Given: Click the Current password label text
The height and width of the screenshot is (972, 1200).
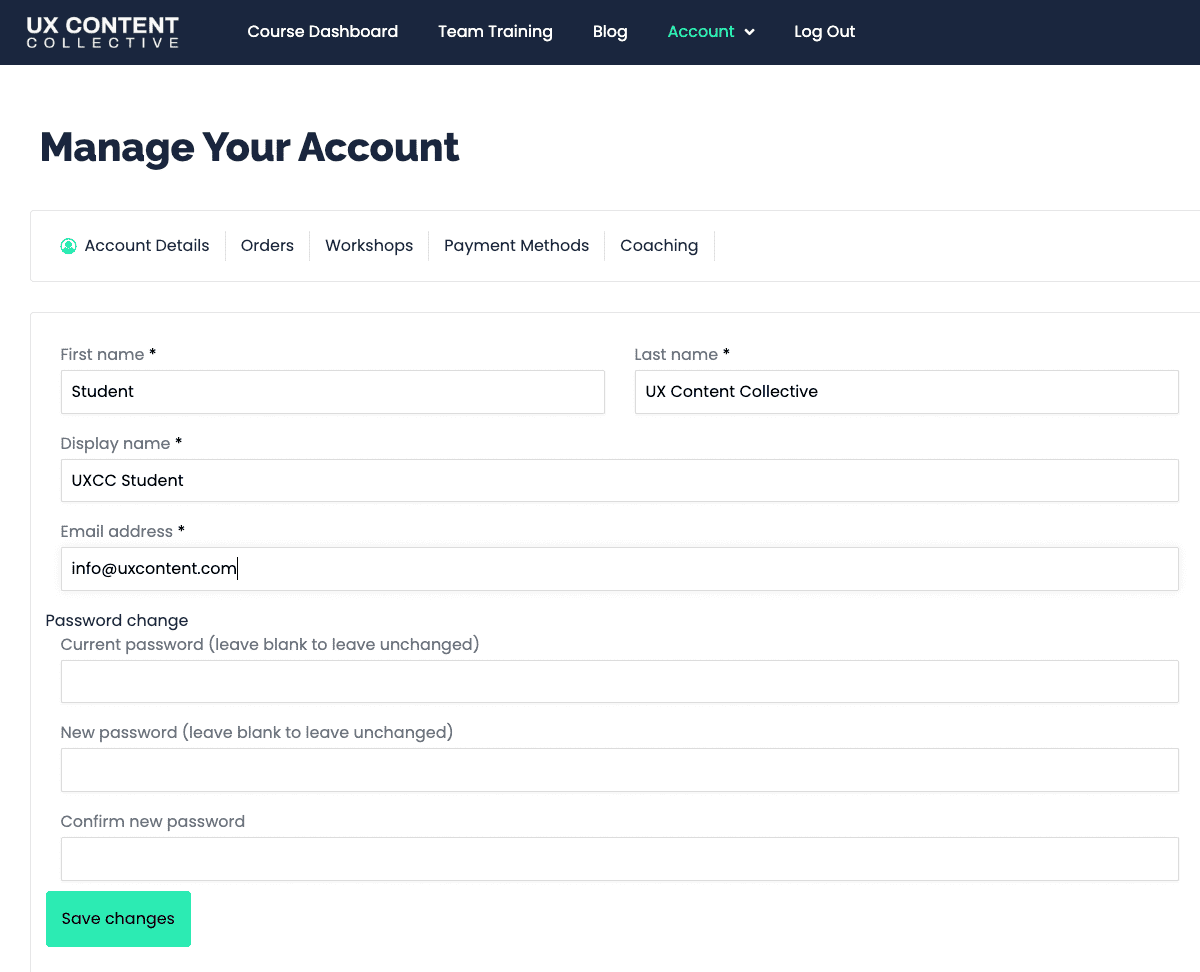Looking at the screenshot, I should click(270, 645).
